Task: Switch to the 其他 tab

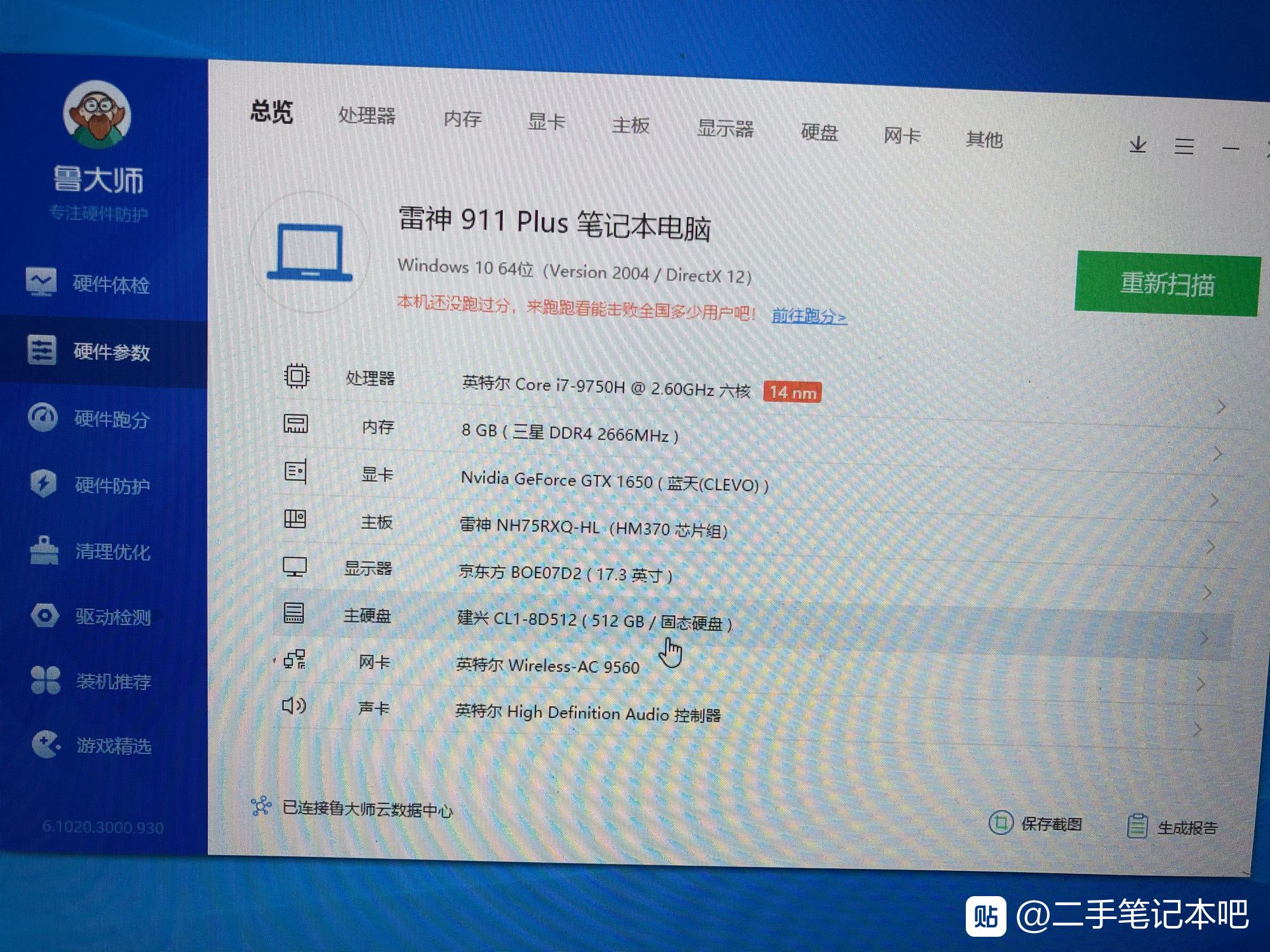Action: (x=984, y=139)
